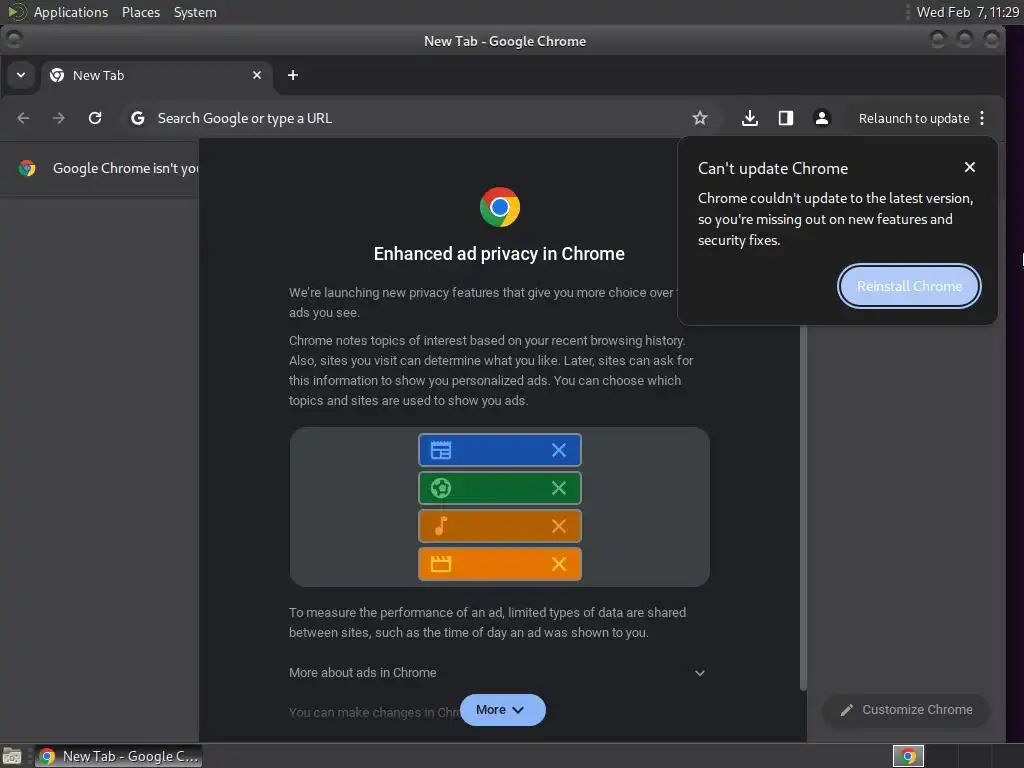Click the More button with chevron
1024x768 pixels.
coord(502,710)
